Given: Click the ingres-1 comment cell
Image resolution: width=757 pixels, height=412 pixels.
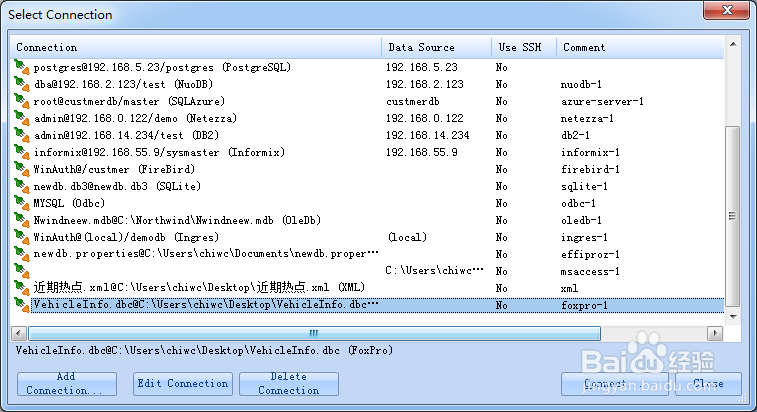Looking at the screenshot, I should tap(584, 237).
